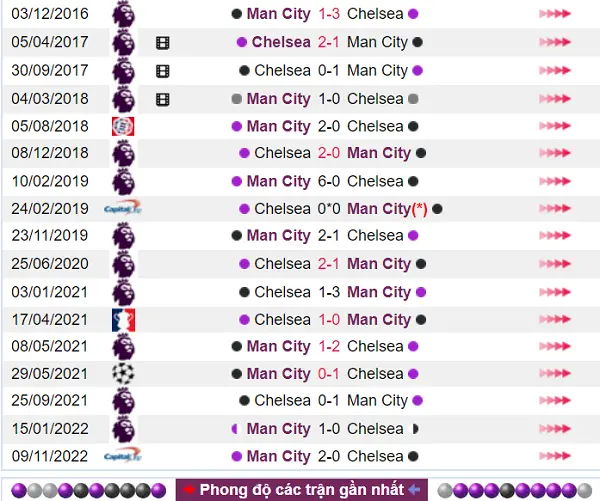
Task: Click 'Phong độ các trận gần nhất' banner
Action: click(x=302, y=490)
